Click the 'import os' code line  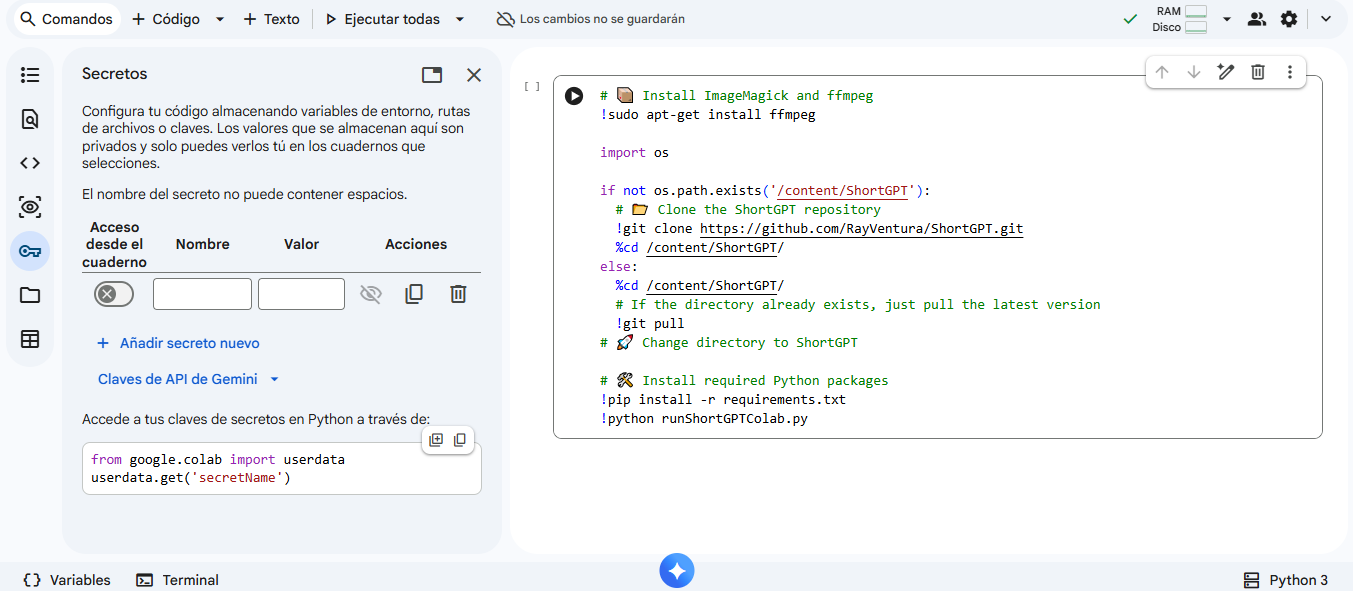coord(634,153)
